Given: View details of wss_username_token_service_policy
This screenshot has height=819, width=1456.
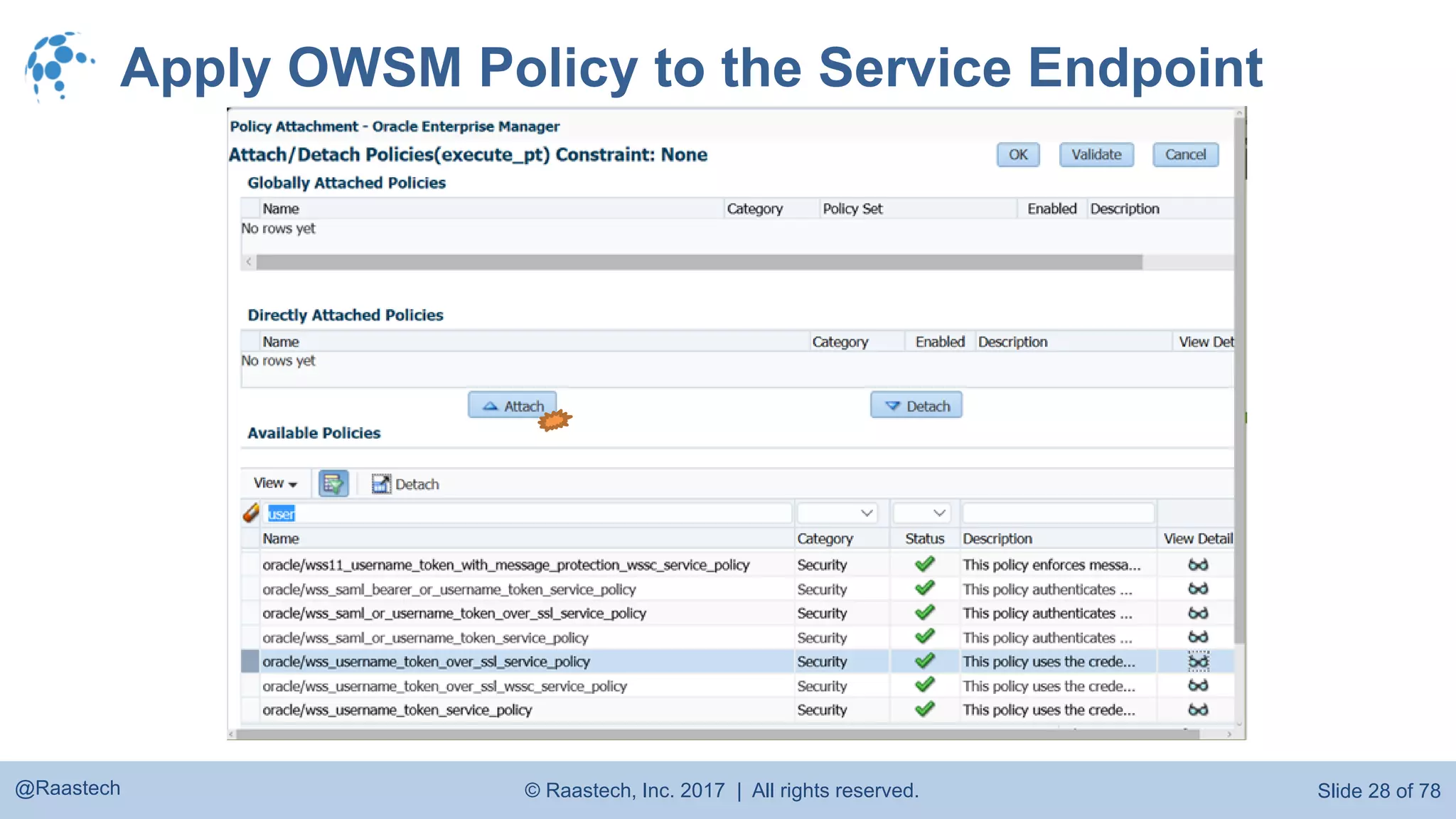Looking at the screenshot, I should point(1198,710).
